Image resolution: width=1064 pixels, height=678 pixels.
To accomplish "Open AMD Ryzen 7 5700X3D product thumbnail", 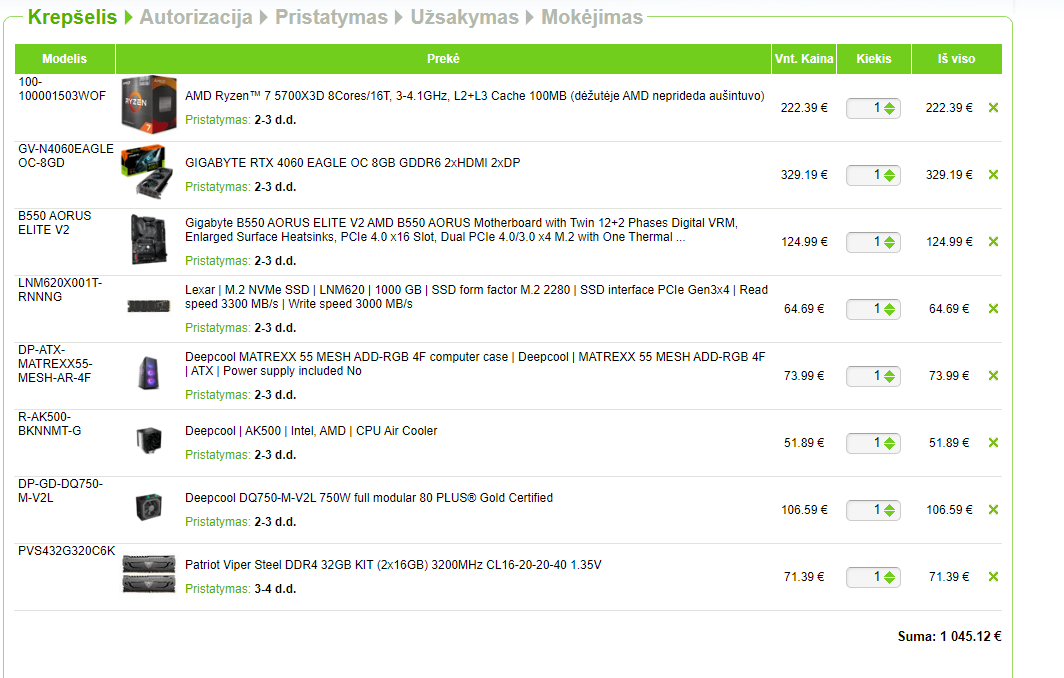I will point(149,105).
